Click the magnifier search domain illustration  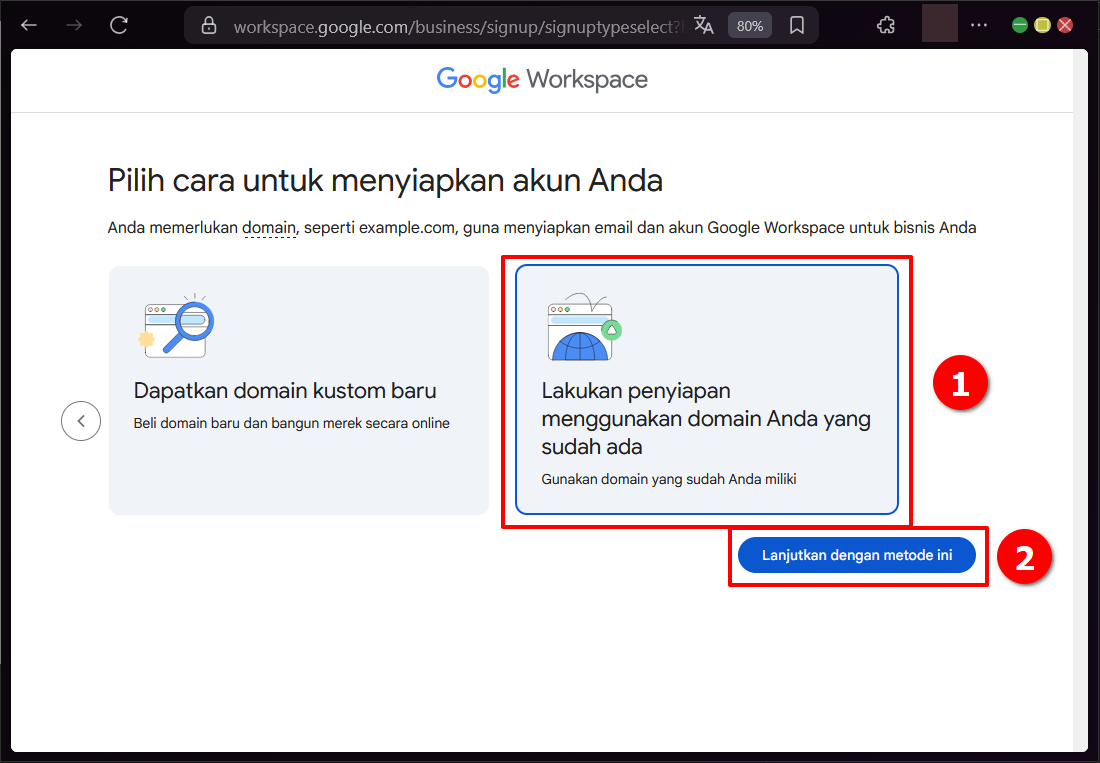coord(177,326)
